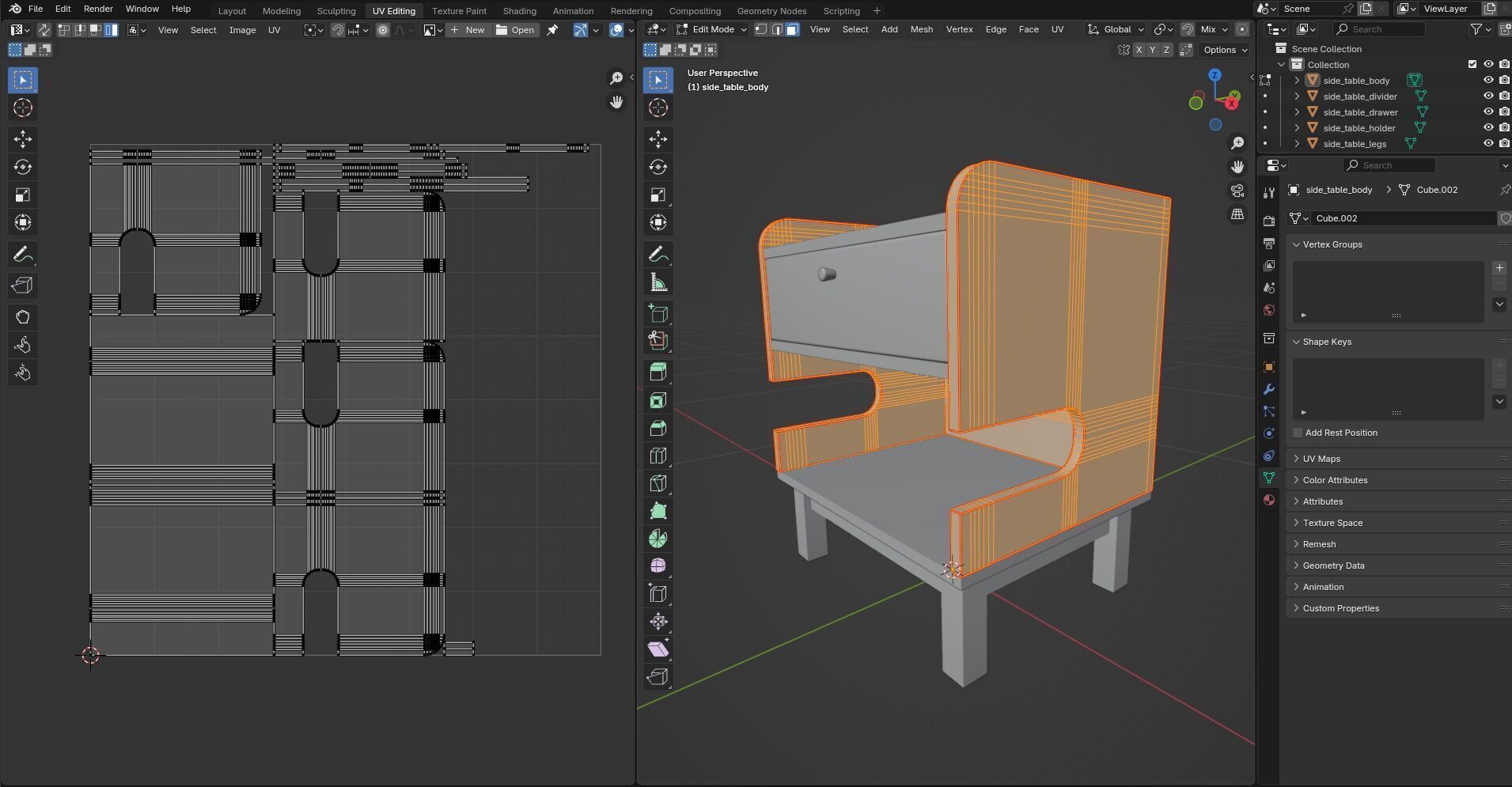Select the Loop Cut tool
The height and width of the screenshot is (787, 1512).
658,456
